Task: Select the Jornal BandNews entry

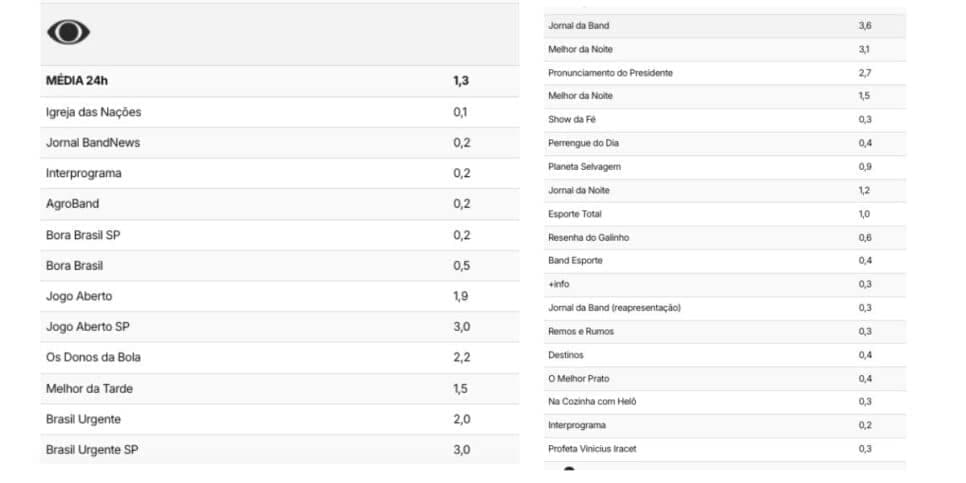Action: coord(280,143)
